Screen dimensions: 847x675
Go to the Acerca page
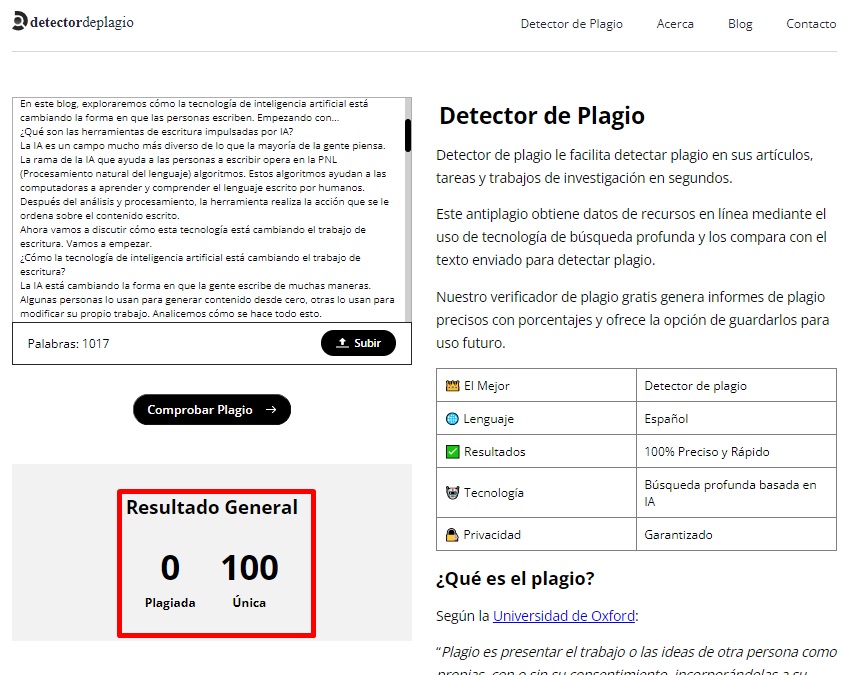coord(675,24)
